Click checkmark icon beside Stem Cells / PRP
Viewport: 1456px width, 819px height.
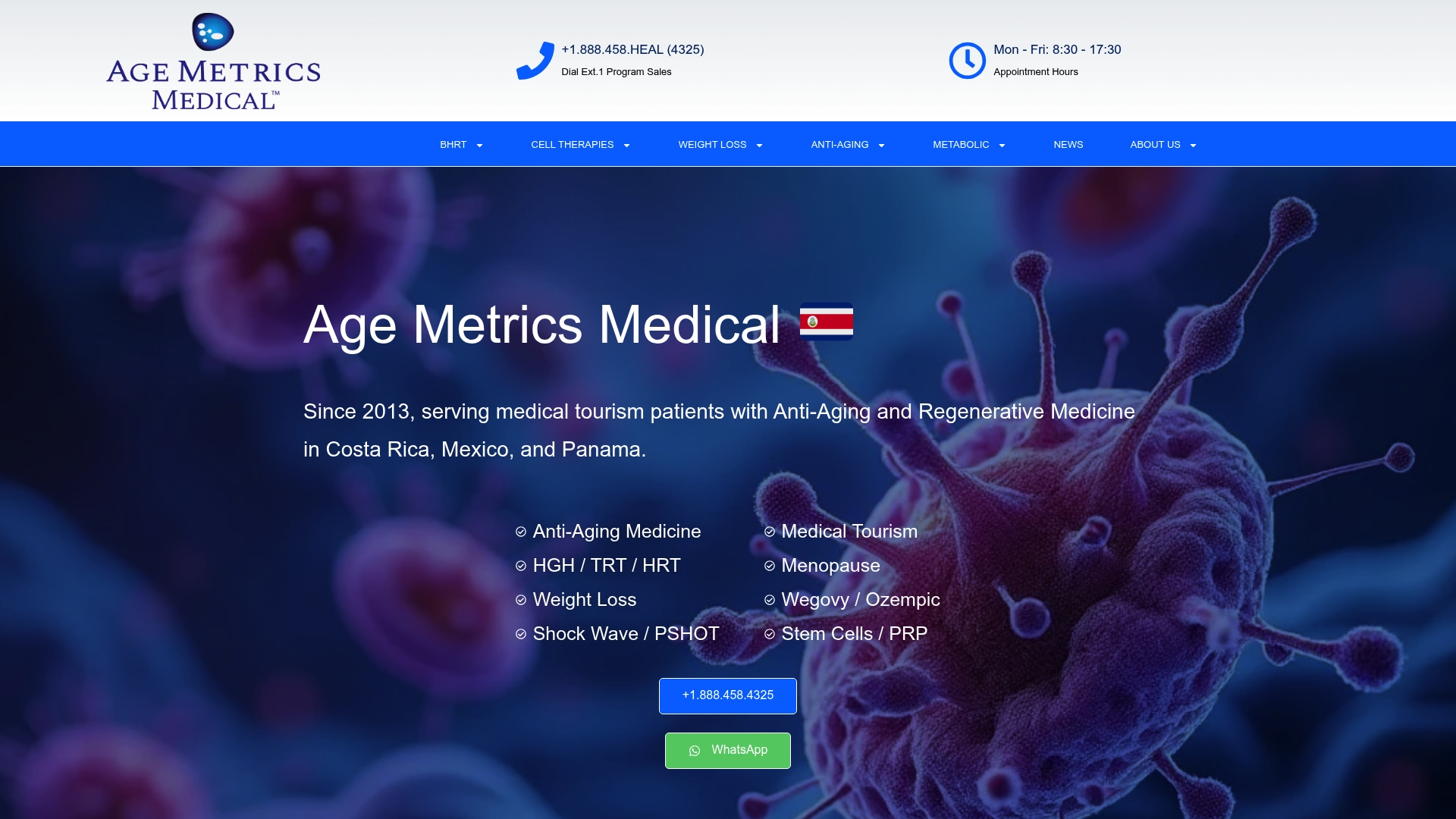[x=770, y=634]
